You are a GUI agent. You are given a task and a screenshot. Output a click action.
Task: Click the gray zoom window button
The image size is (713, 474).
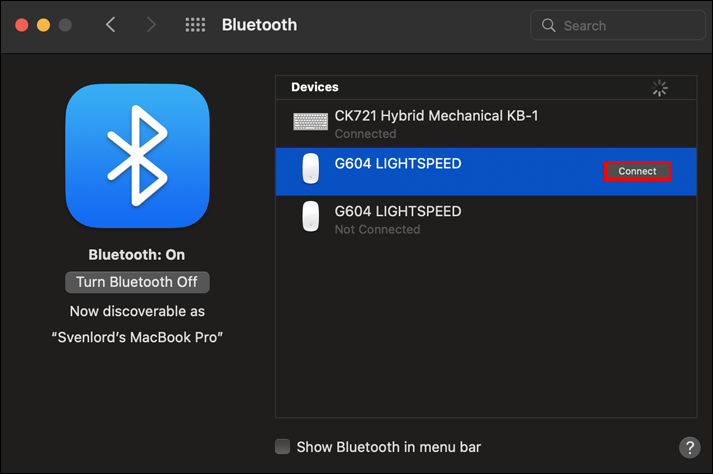point(65,25)
